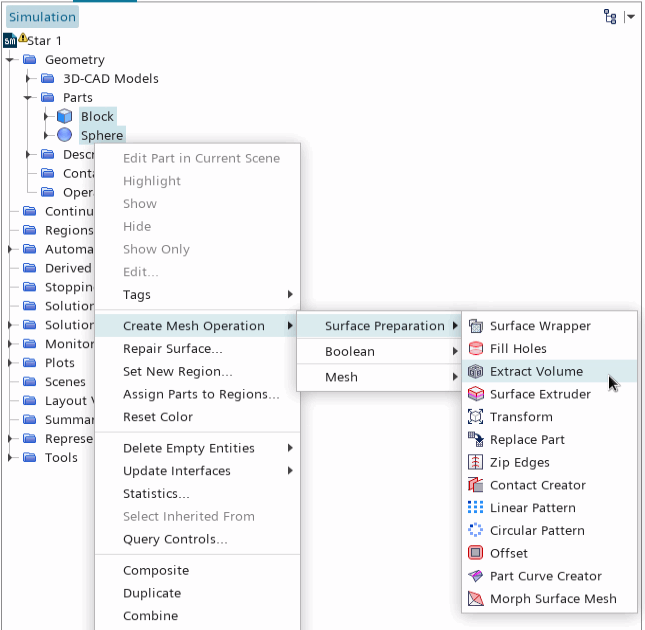Select the 3D-CAD Models folder
This screenshot has height=630, width=645.
click(110, 79)
